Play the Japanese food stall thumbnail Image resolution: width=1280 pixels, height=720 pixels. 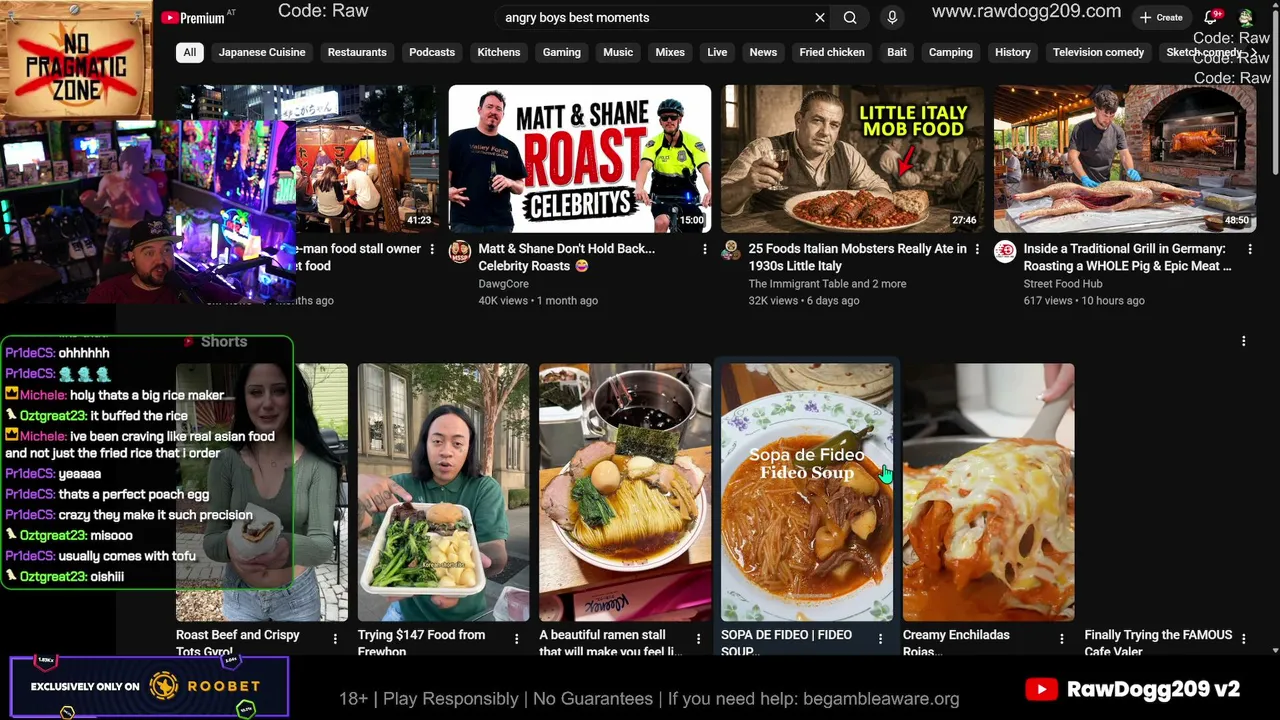point(366,158)
